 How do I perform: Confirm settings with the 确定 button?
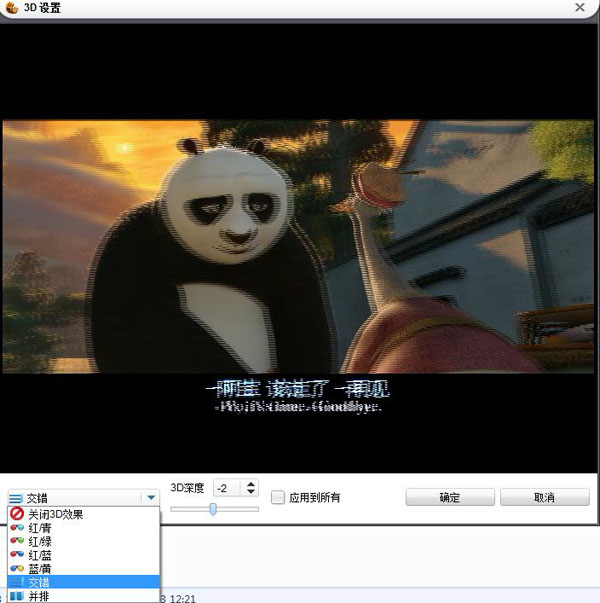pos(450,497)
